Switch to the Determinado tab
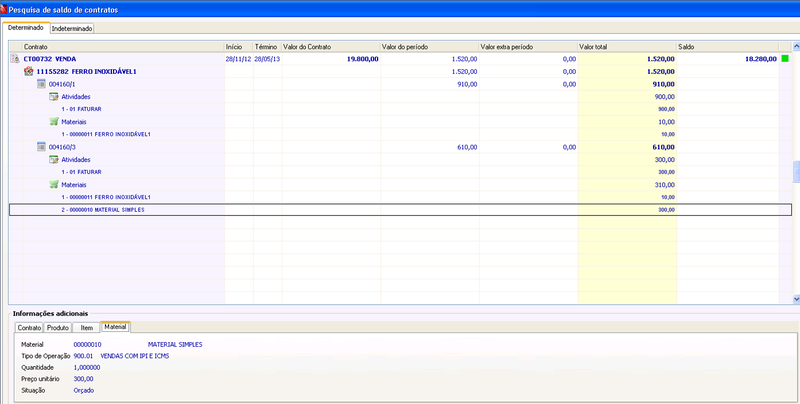Screen dimensions: 800x404 26,28
